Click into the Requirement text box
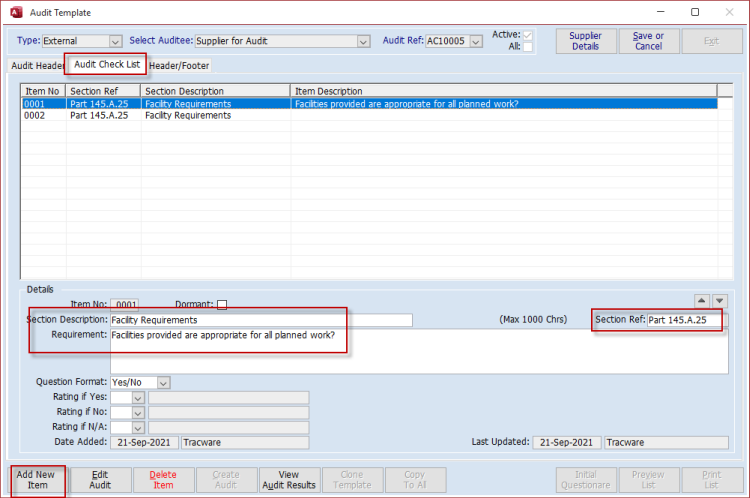 pyautogui.click(x=419, y=351)
